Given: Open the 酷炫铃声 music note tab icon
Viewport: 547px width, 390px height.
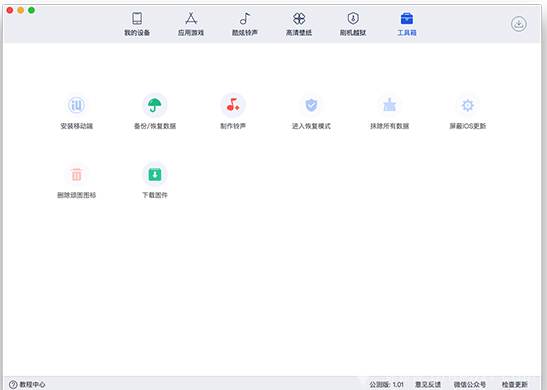Looking at the screenshot, I should pyautogui.click(x=245, y=18).
